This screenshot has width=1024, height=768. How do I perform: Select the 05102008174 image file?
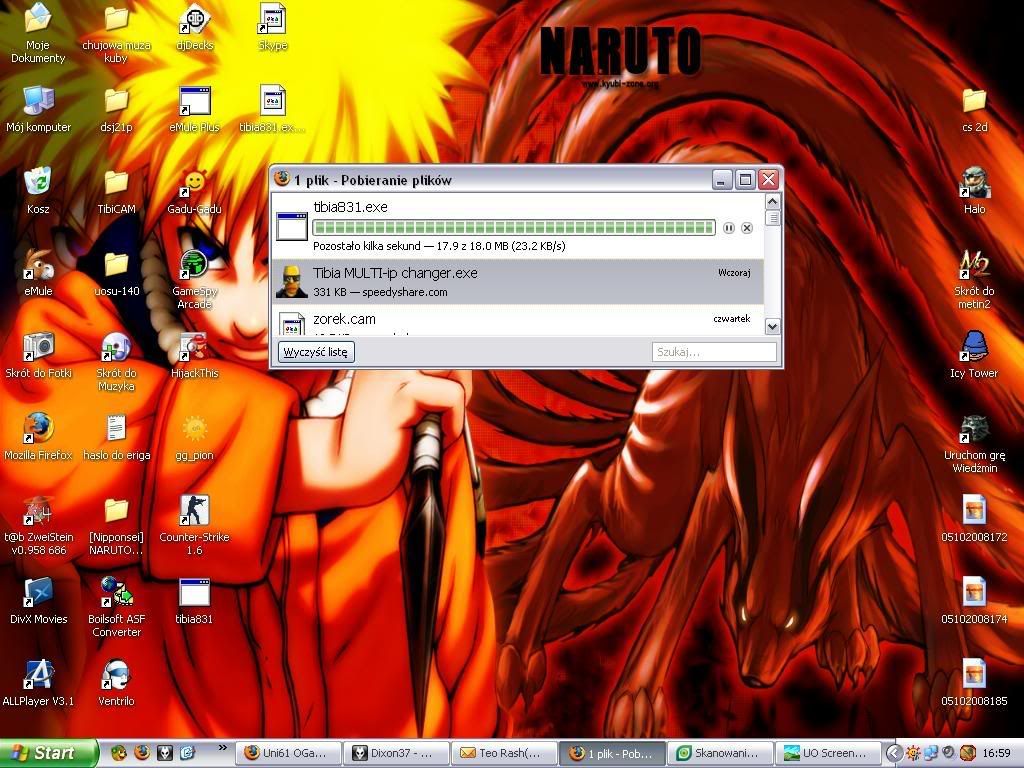tap(974, 601)
